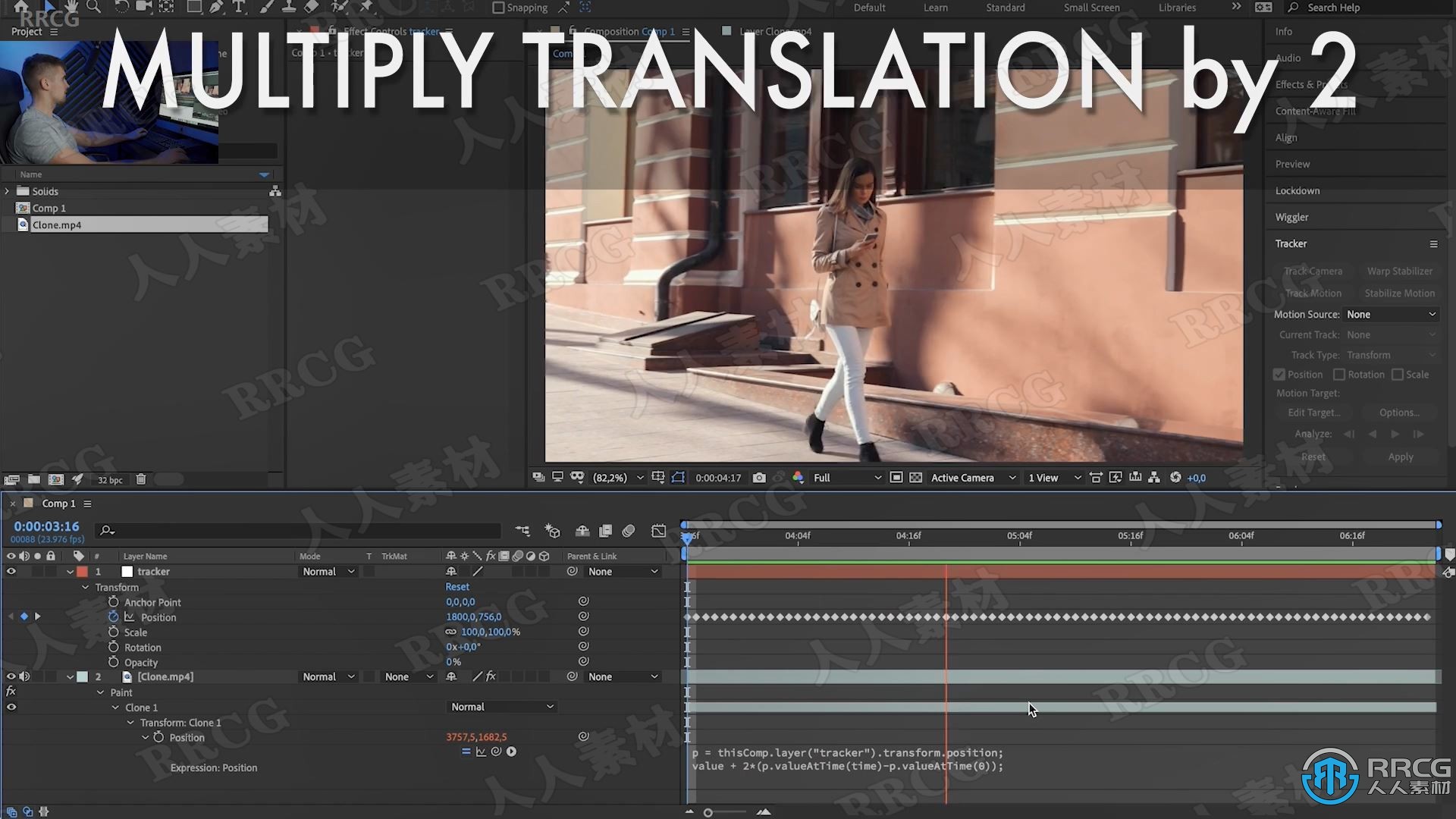Switch to the Standard workspace
The height and width of the screenshot is (819, 1456).
tap(1006, 8)
